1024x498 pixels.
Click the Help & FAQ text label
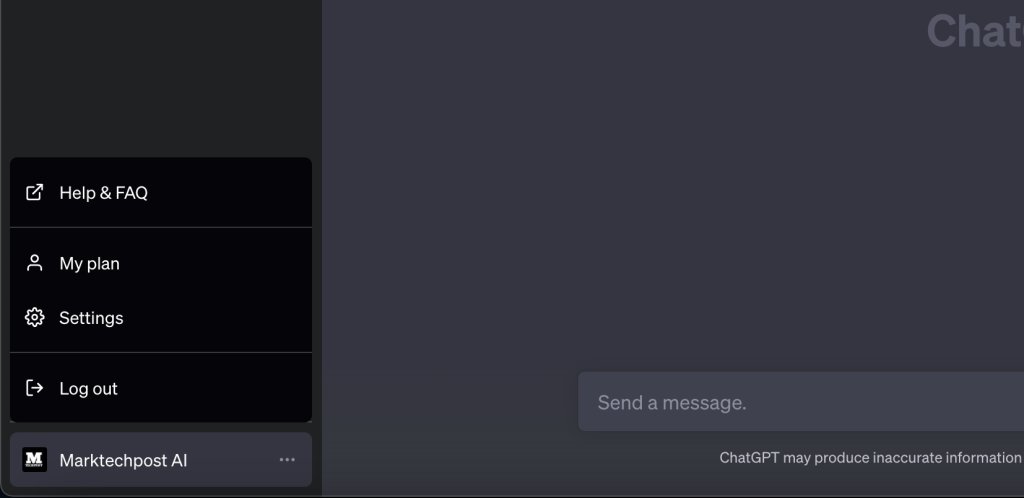click(x=103, y=193)
